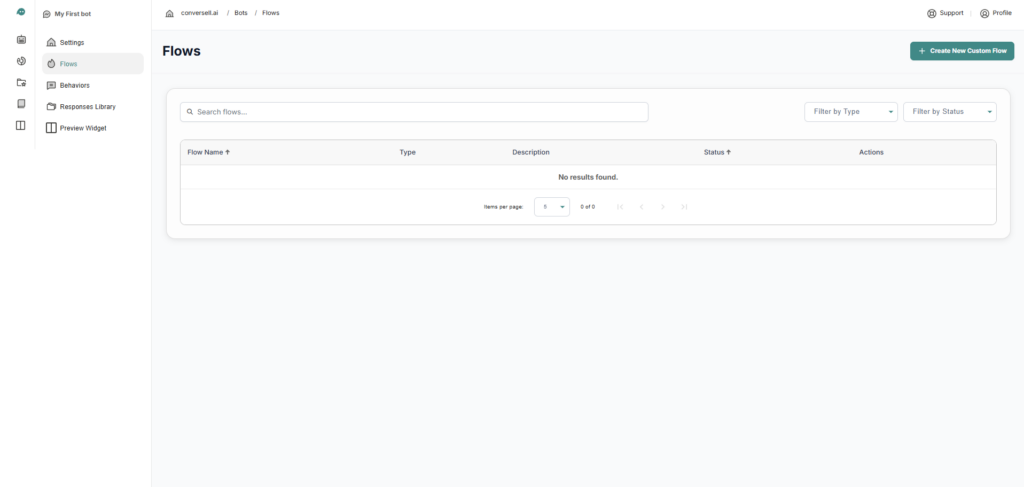Click the Conversell logo at top left
The width and height of the screenshot is (1024, 487).
click(x=21, y=12)
